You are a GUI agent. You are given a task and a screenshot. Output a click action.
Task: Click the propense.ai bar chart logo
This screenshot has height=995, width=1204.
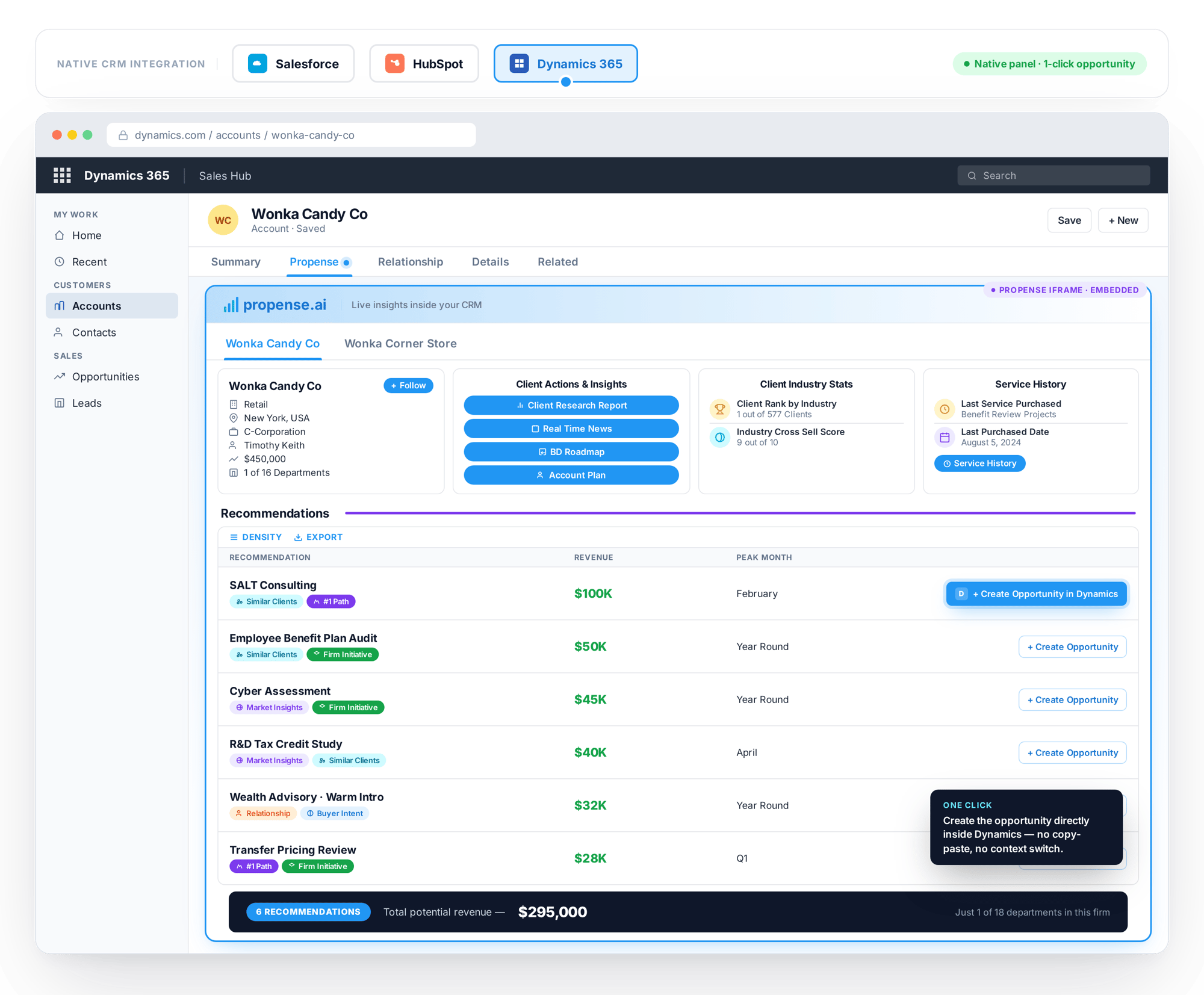tap(231, 305)
